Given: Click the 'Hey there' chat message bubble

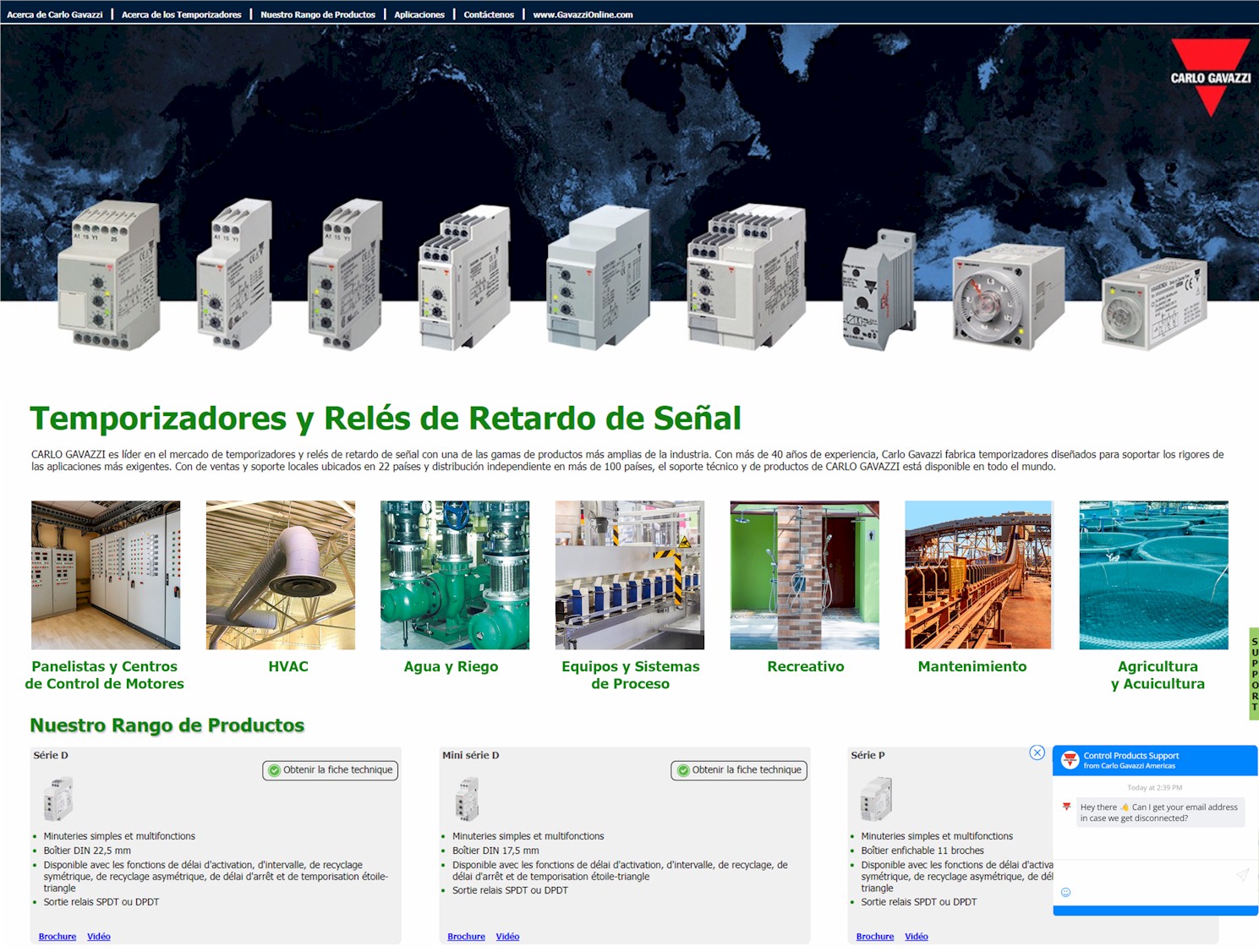Looking at the screenshot, I should (x=1160, y=812).
